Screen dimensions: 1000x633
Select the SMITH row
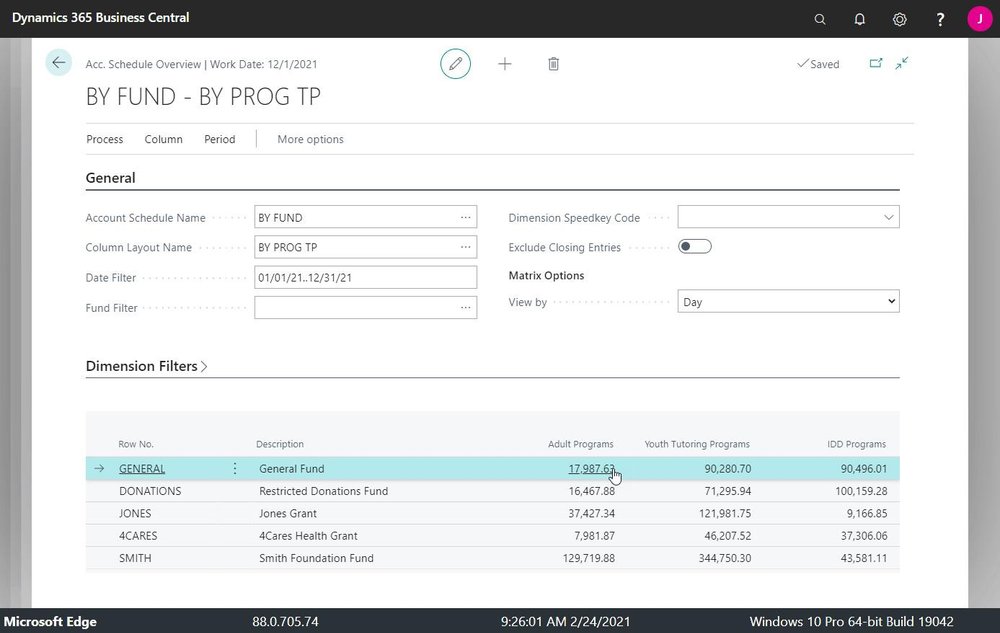[x=492, y=558]
